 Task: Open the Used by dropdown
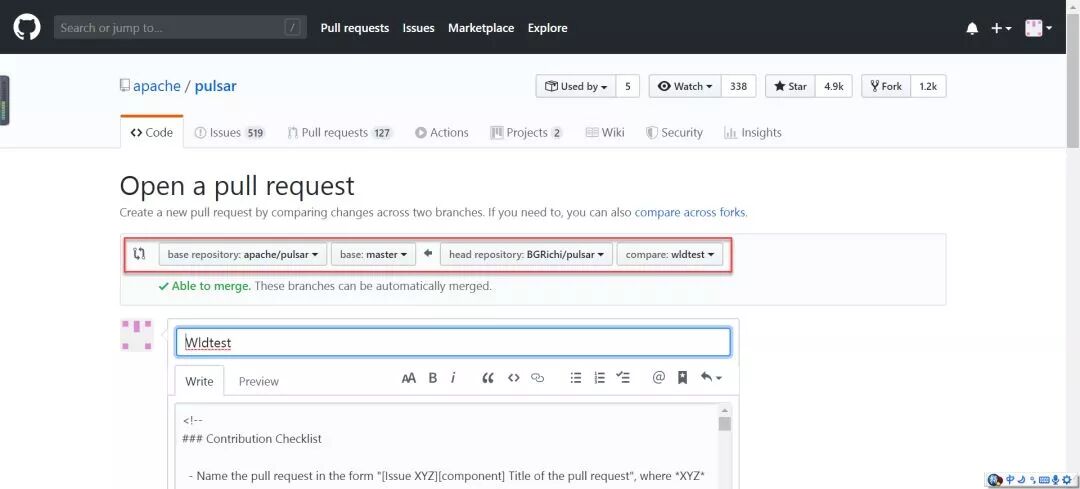pos(576,86)
